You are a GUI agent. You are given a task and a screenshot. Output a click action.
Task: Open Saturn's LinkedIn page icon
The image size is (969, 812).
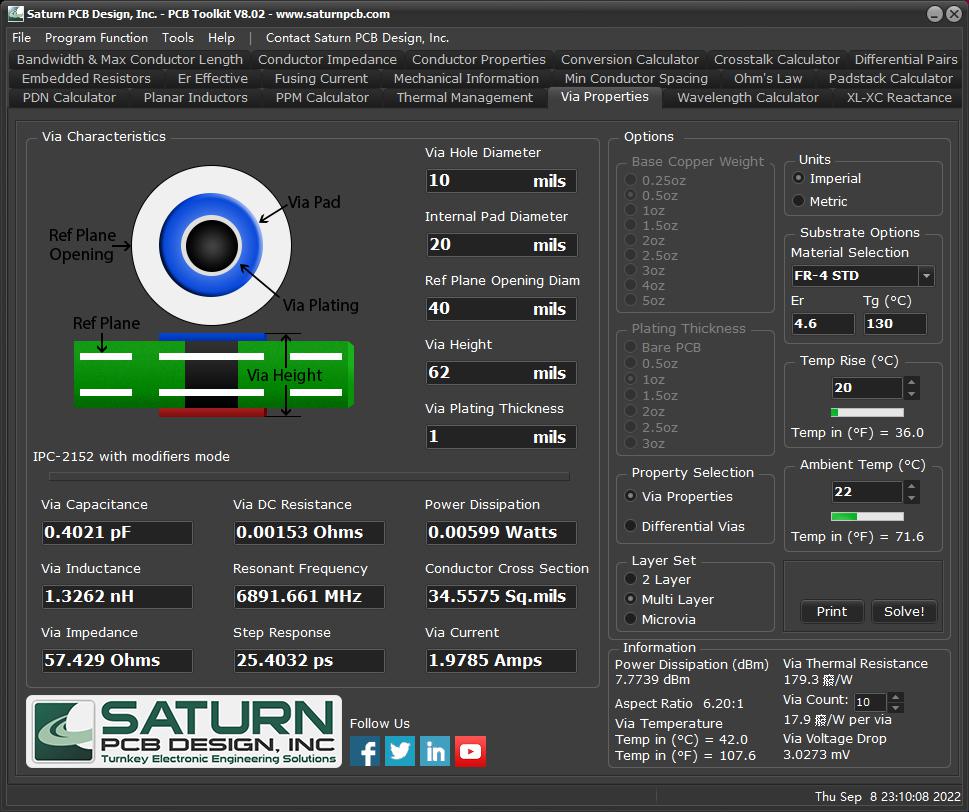[435, 751]
